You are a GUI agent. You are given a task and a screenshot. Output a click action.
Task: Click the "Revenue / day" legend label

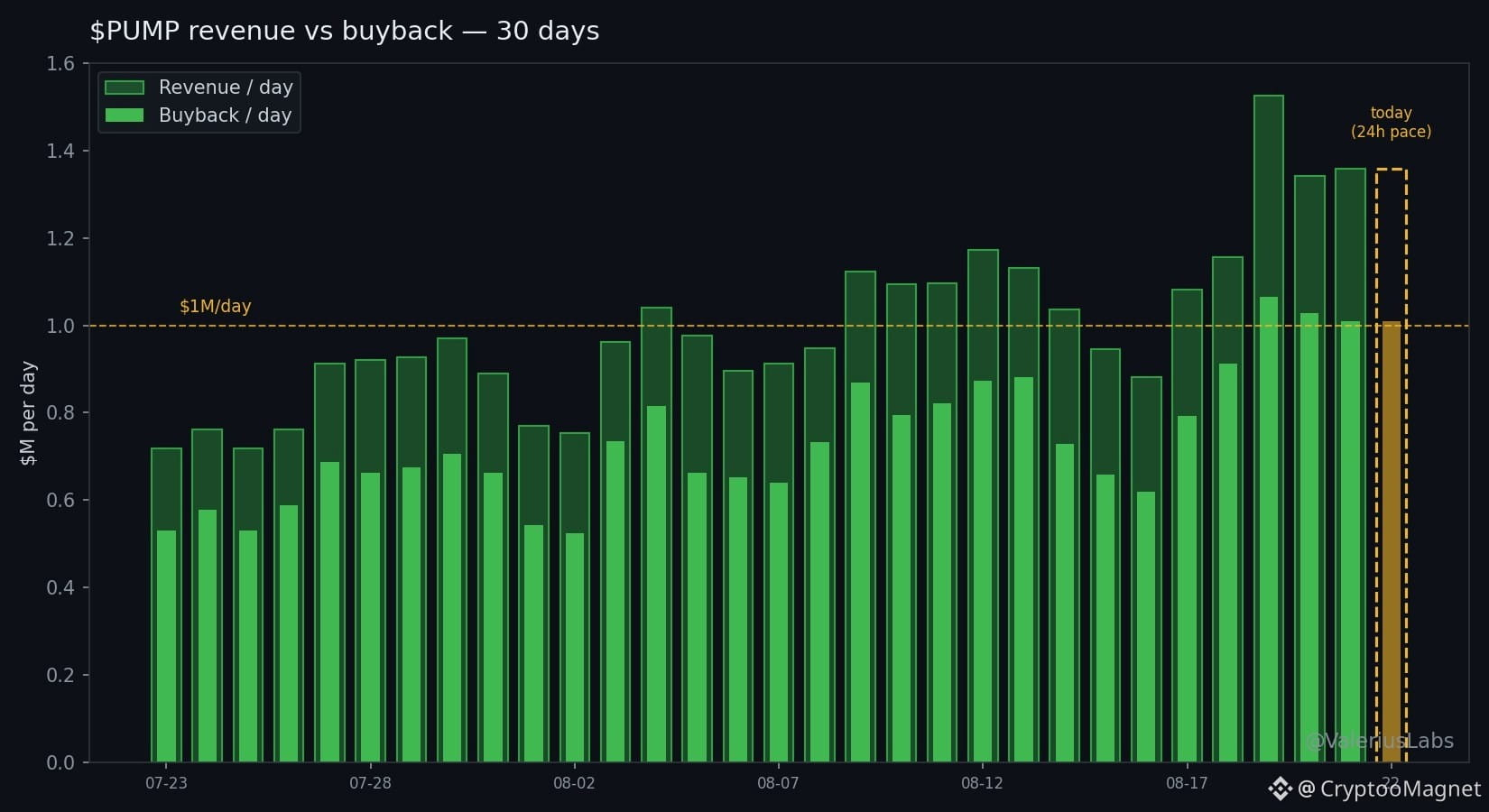coord(226,88)
